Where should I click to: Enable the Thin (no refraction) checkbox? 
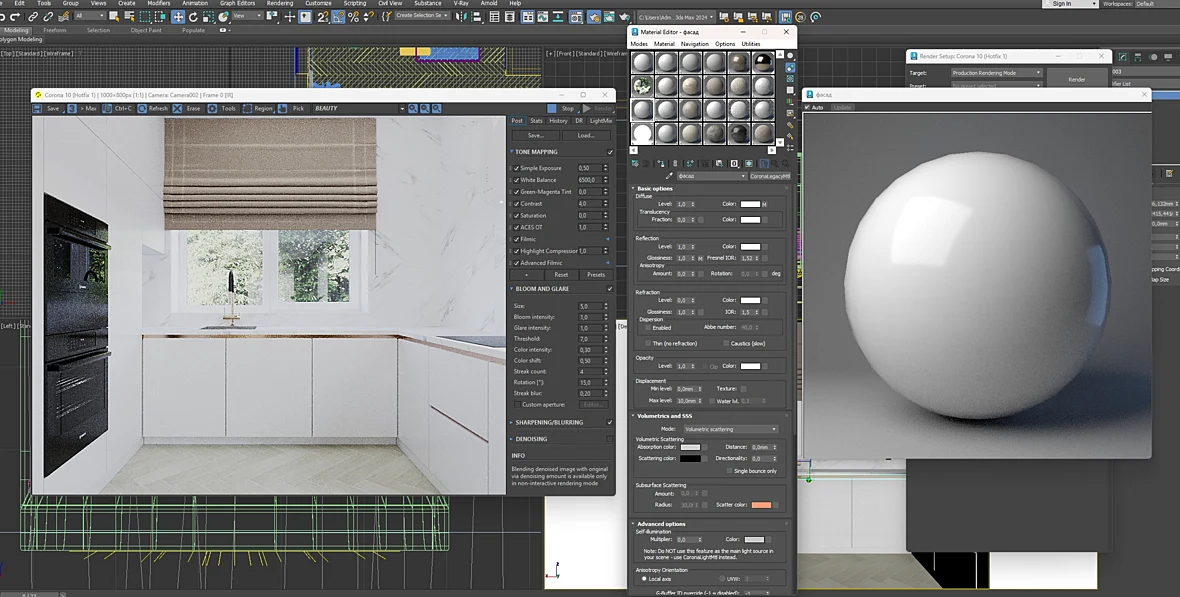[648, 343]
